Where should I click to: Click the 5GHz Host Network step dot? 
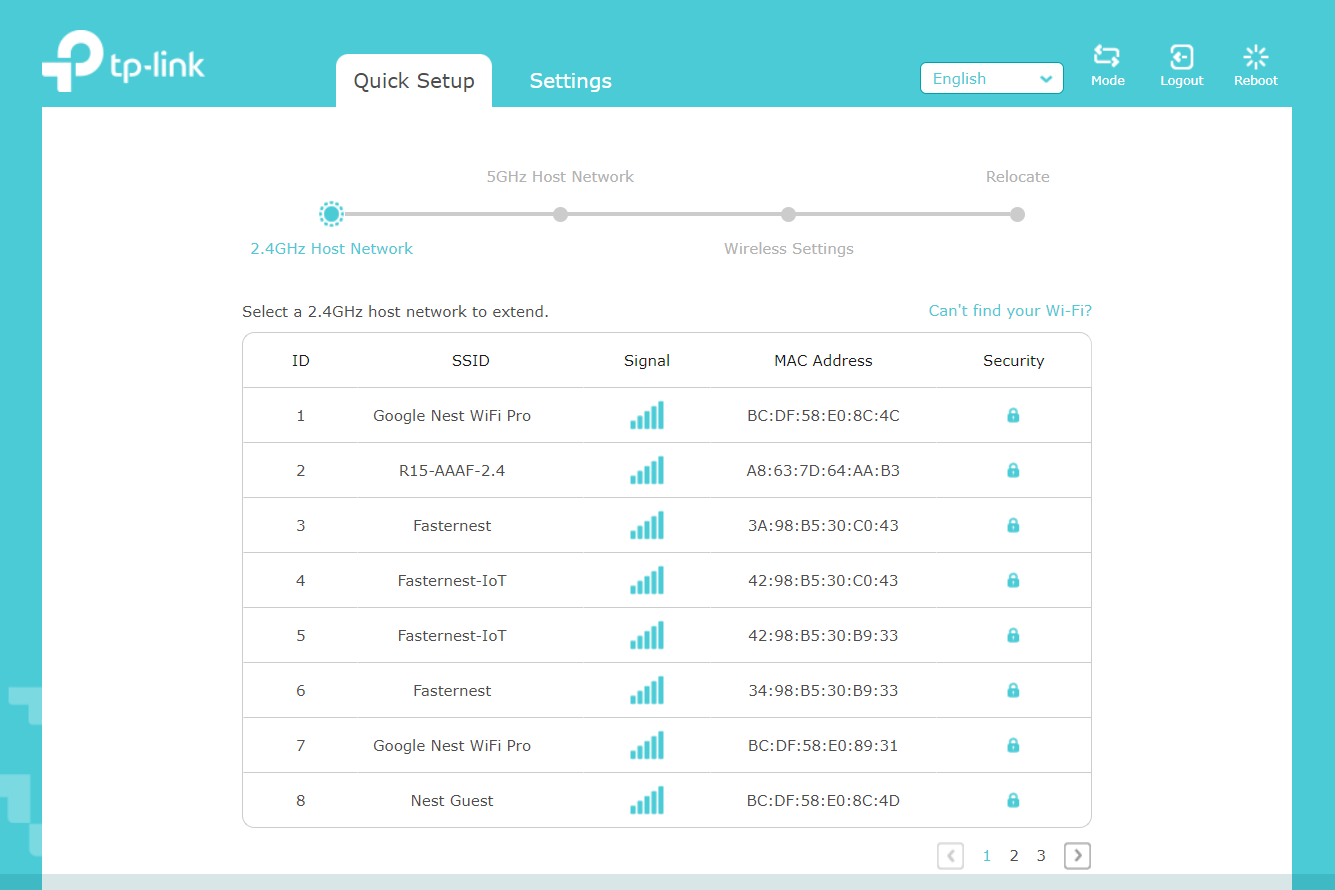[x=560, y=214]
